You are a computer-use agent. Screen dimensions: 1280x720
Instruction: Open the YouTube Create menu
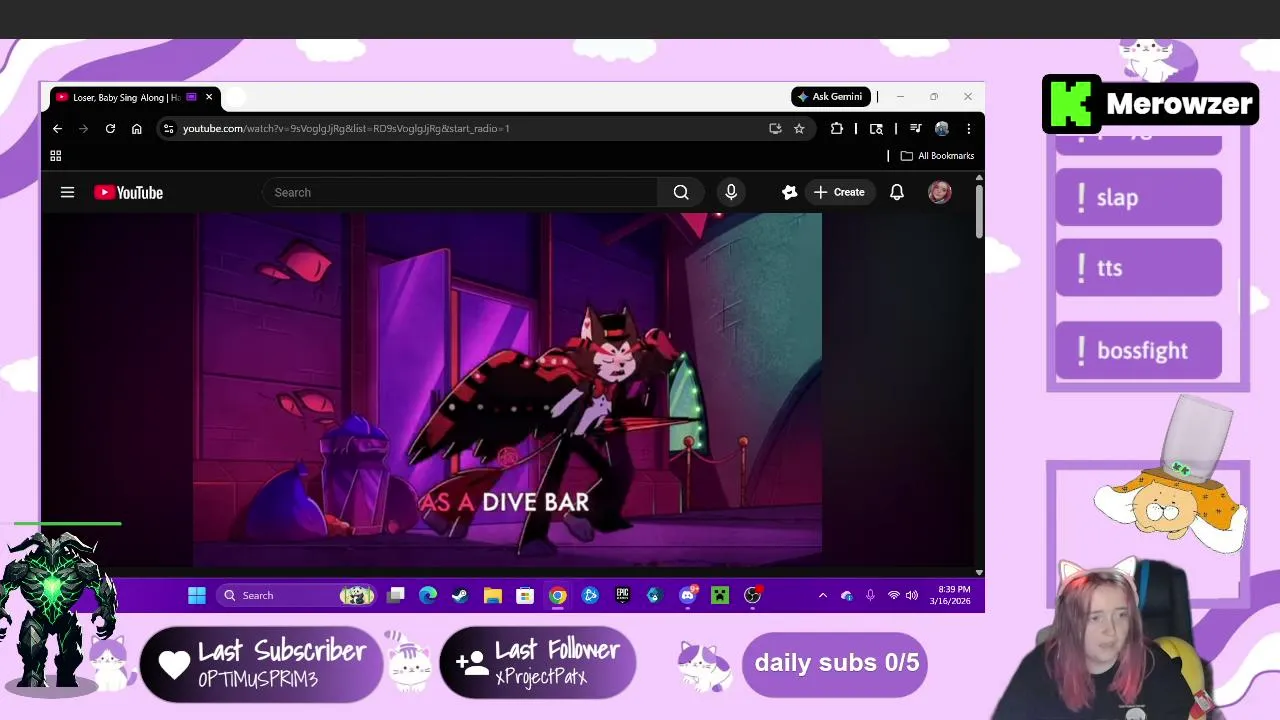[839, 192]
